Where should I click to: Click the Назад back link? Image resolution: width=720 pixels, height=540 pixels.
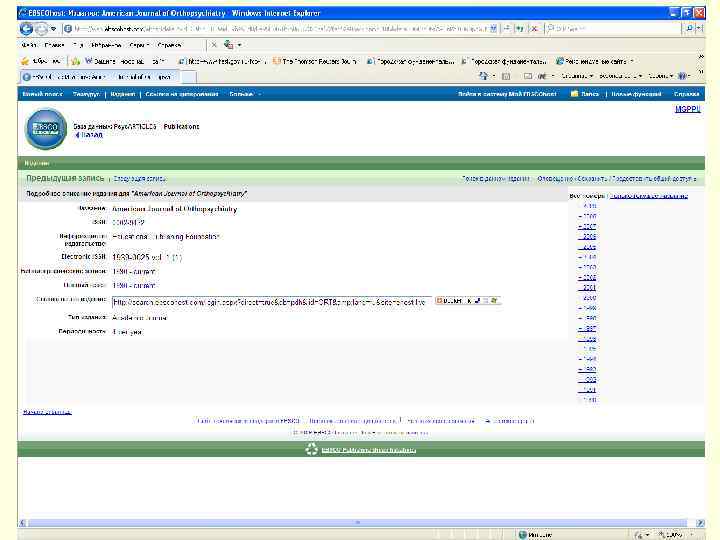click(x=89, y=135)
